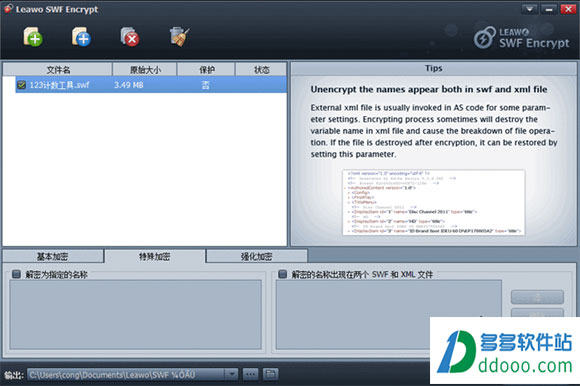Click the remove file icon with red X
This screenshot has width=580, height=386.
(130, 37)
